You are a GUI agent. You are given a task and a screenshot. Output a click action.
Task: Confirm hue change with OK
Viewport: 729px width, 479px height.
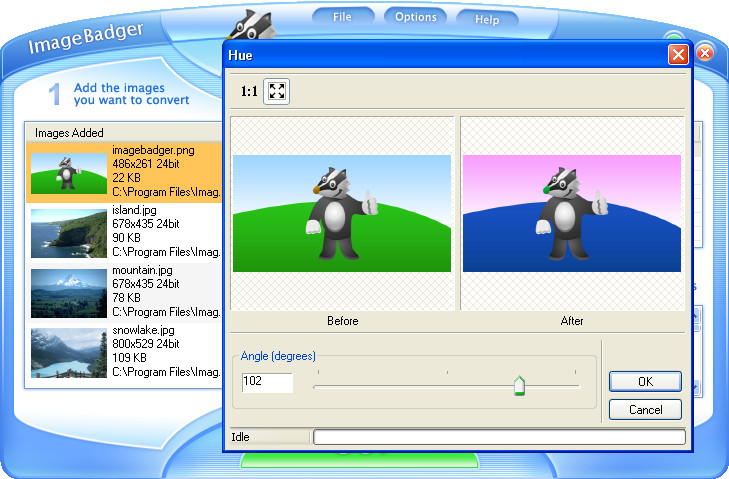[x=645, y=381]
